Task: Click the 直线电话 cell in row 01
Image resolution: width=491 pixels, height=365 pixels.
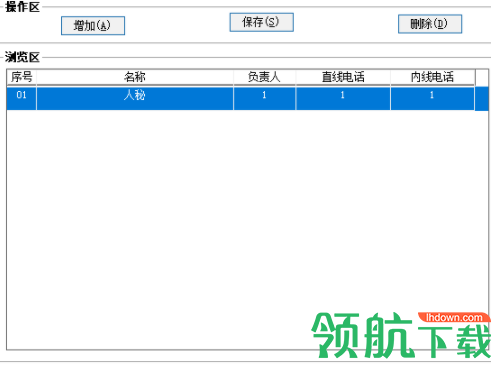Action: (x=343, y=98)
